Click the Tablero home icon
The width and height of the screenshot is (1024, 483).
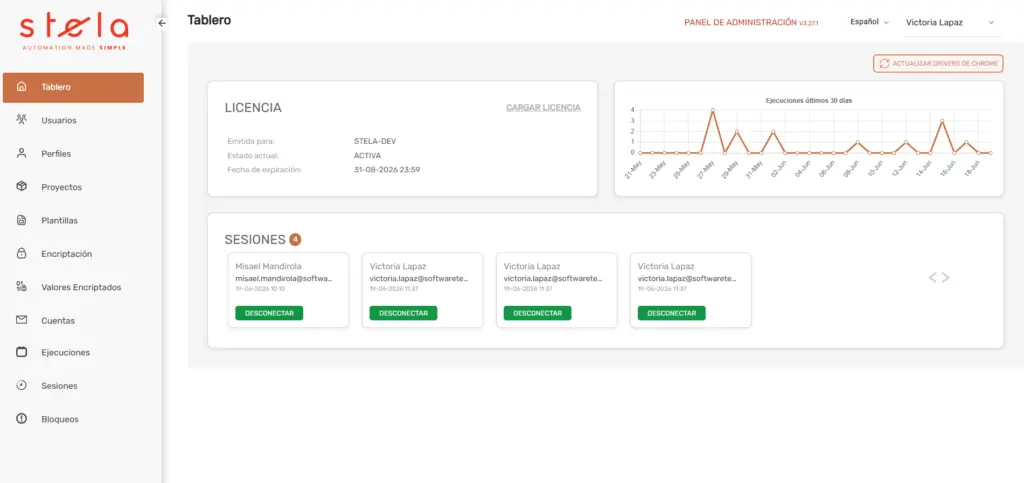pos(22,87)
